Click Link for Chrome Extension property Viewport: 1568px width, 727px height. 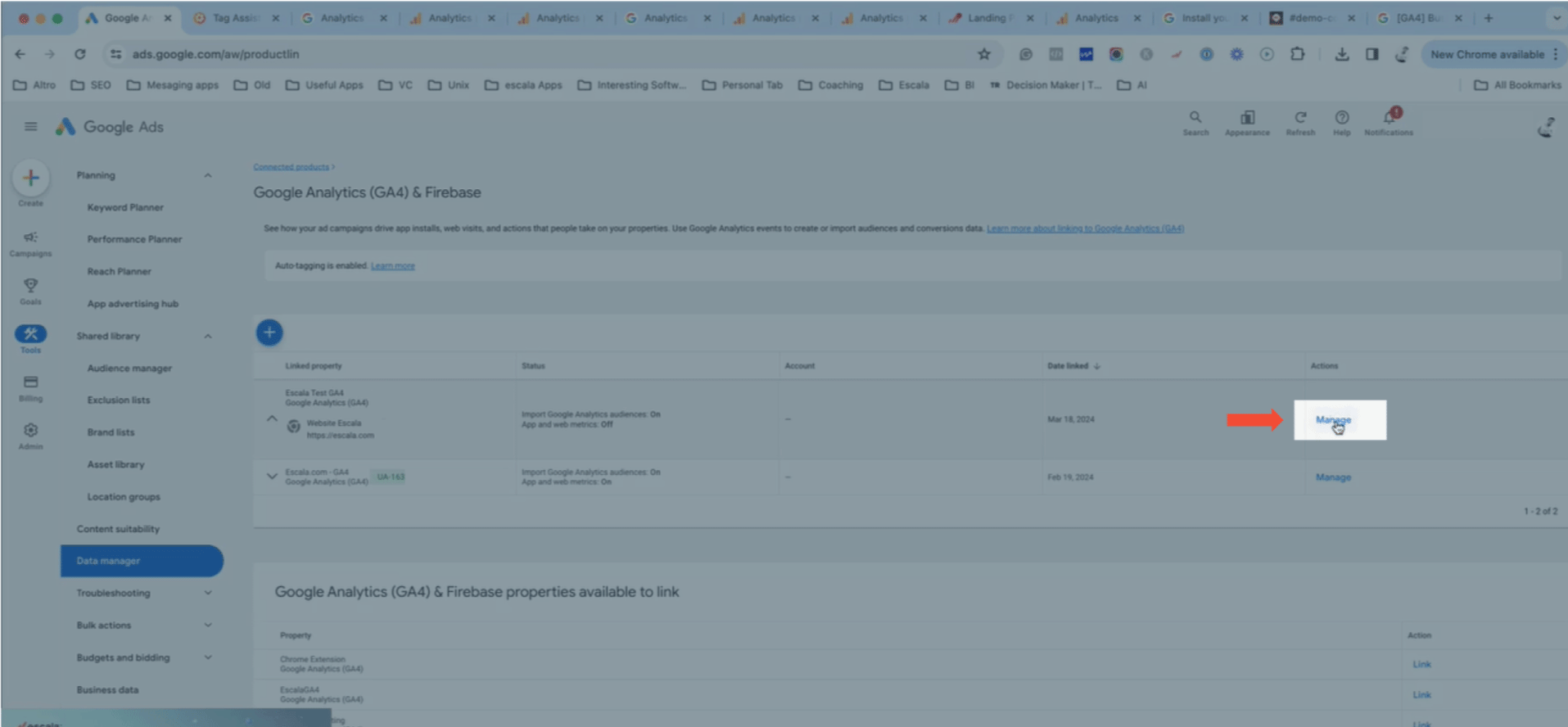(x=1421, y=664)
